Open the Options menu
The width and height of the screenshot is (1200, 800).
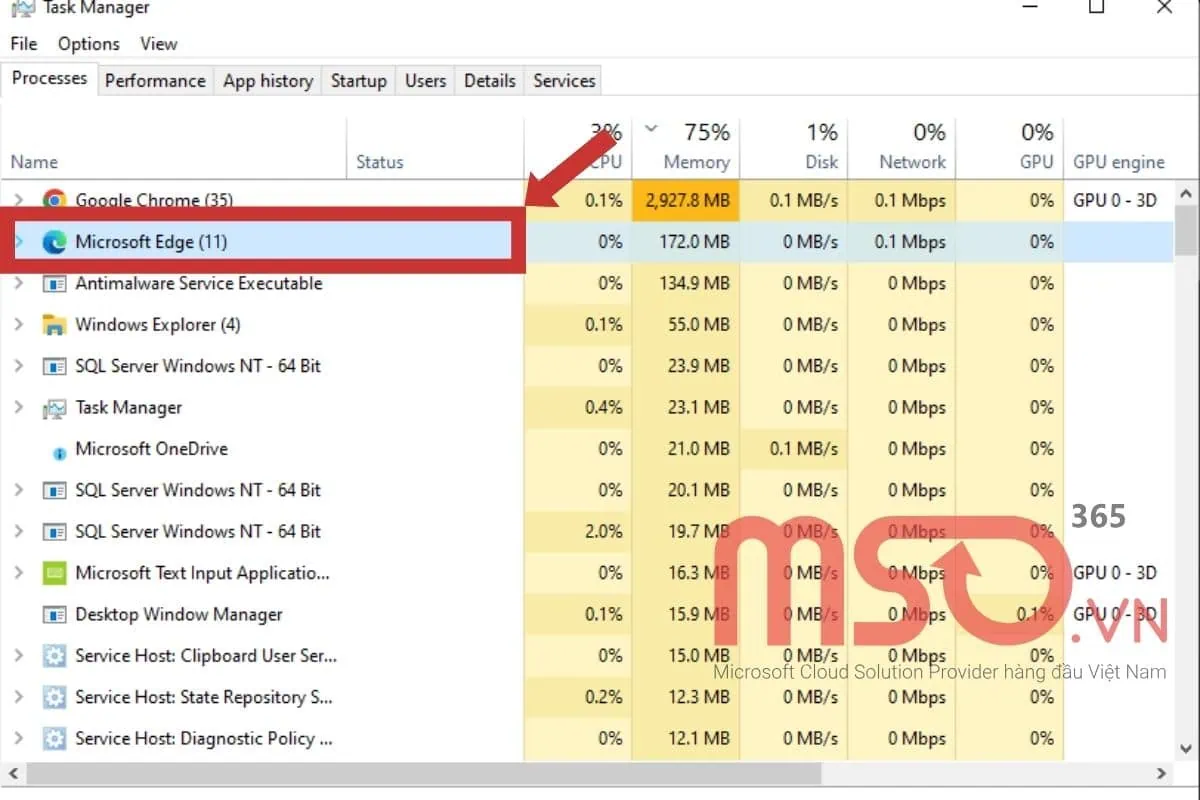tap(88, 43)
